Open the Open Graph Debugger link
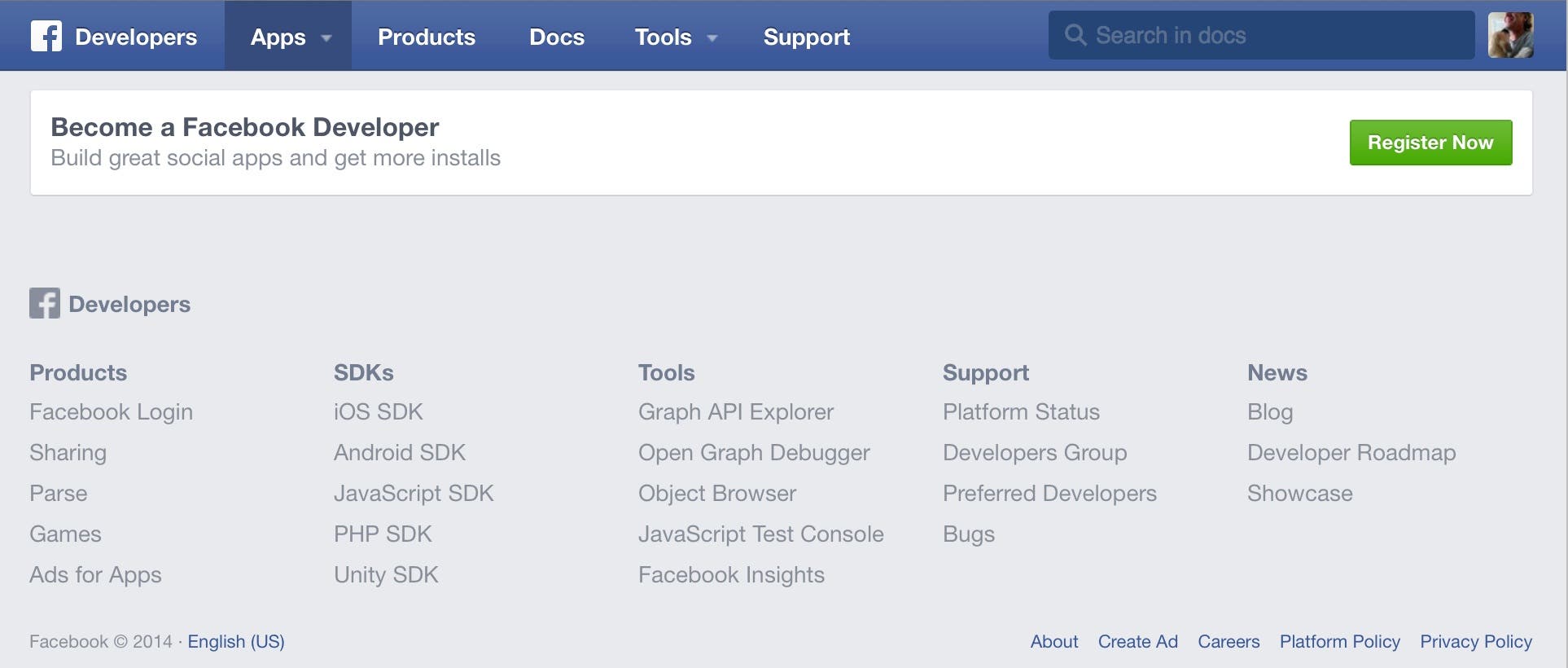Viewport: 1568px width, 668px height. 754,453
